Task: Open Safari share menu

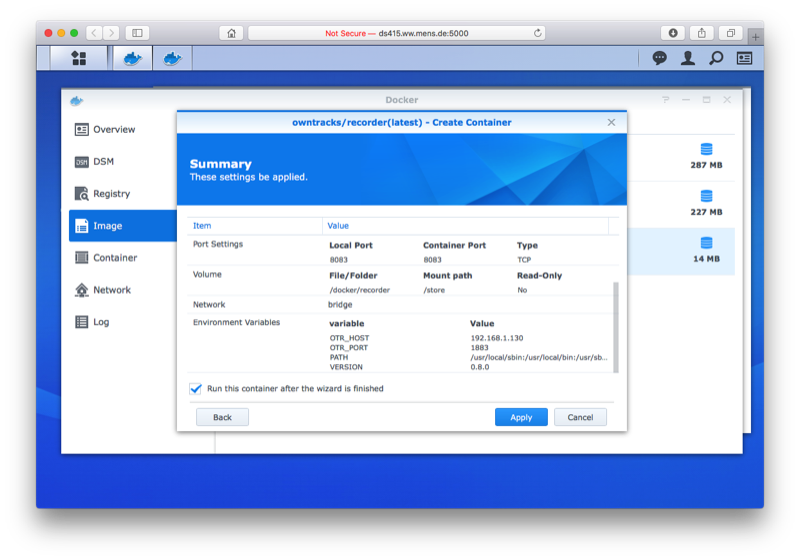Action: 702,33
